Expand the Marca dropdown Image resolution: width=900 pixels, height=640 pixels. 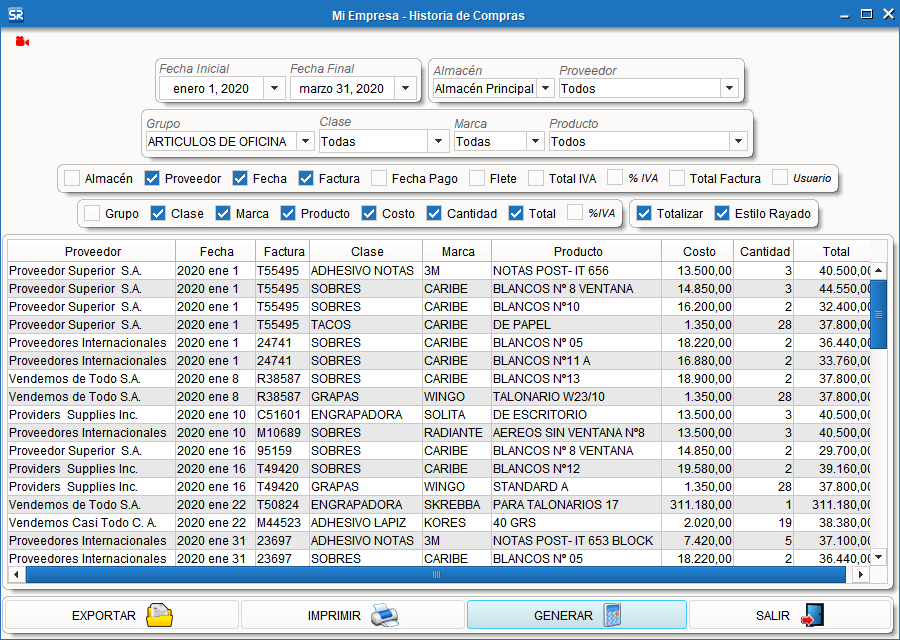pos(535,141)
